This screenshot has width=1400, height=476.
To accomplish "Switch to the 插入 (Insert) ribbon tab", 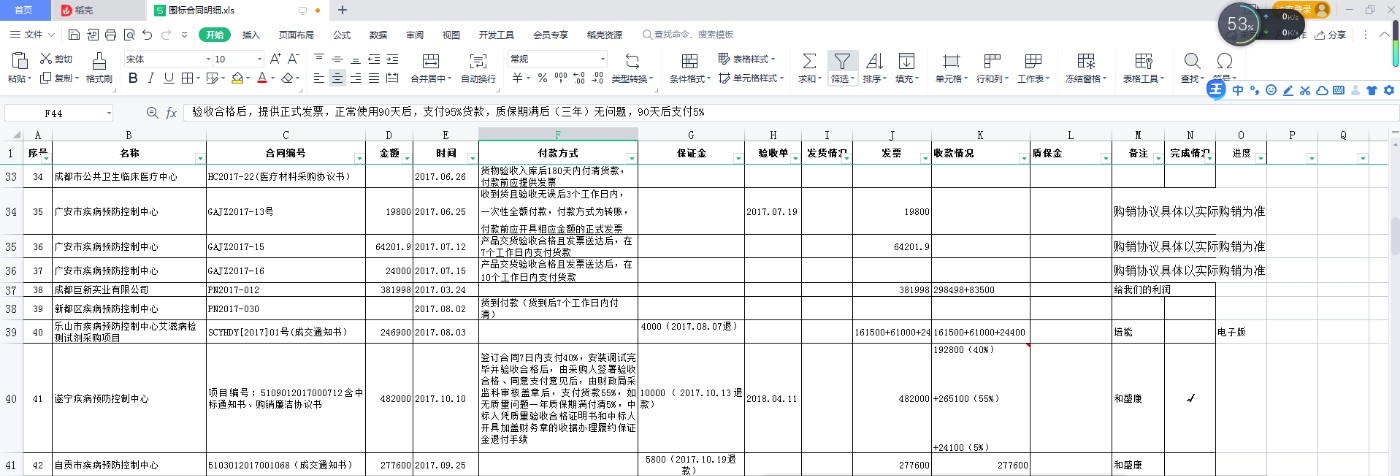I will (251, 35).
